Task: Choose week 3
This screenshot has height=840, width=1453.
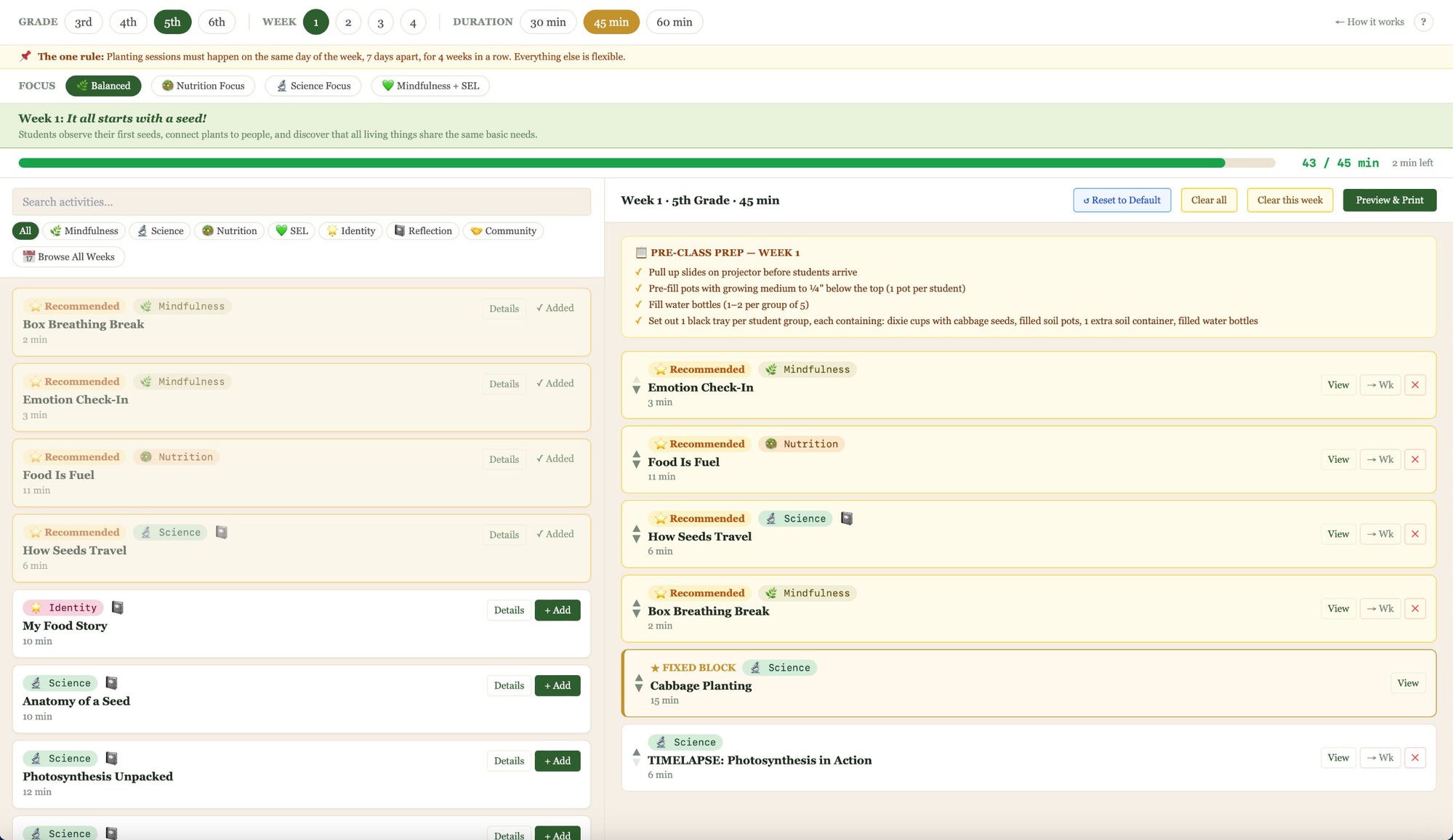Action: click(380, 22)
